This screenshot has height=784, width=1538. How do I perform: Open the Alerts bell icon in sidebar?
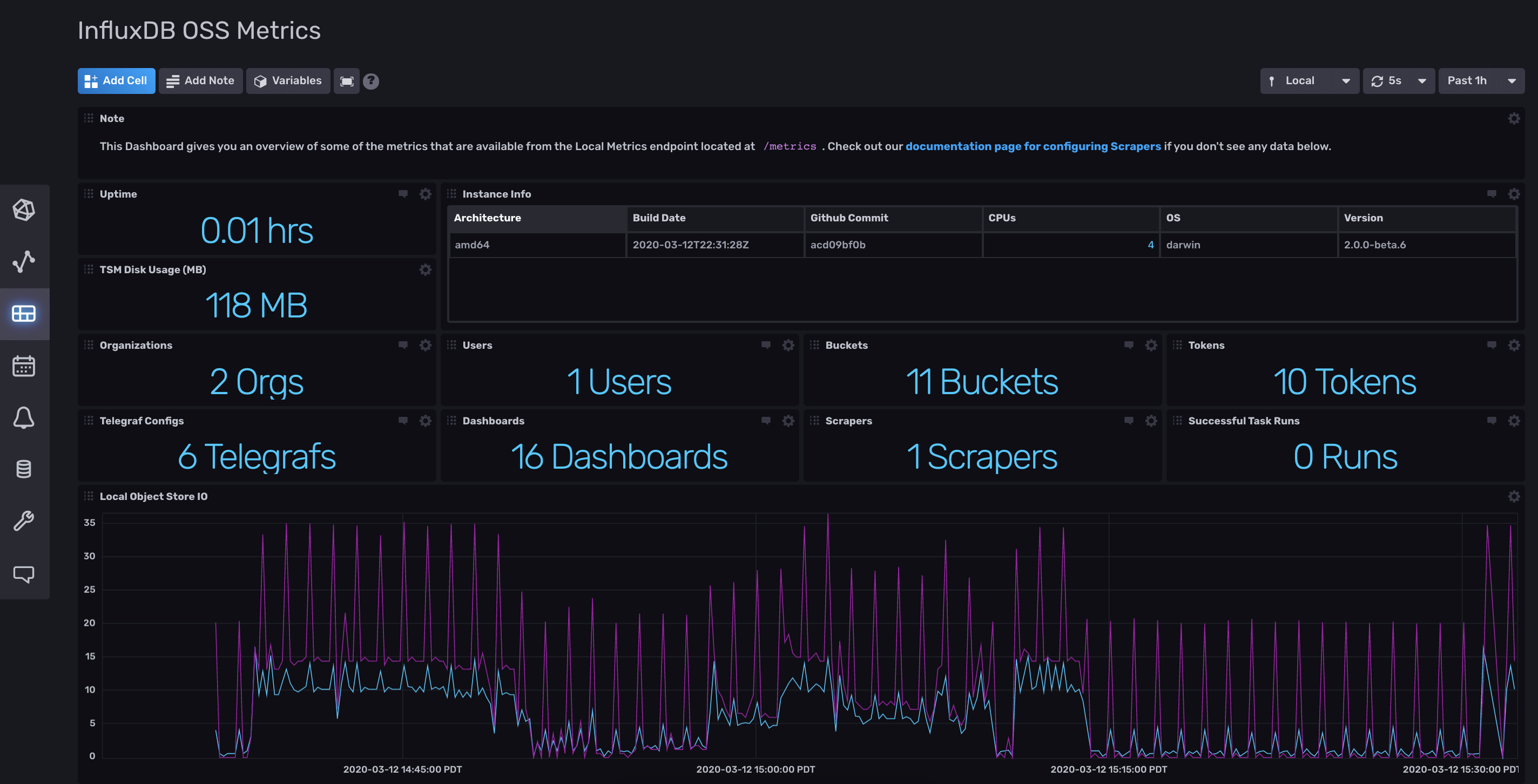24,417
